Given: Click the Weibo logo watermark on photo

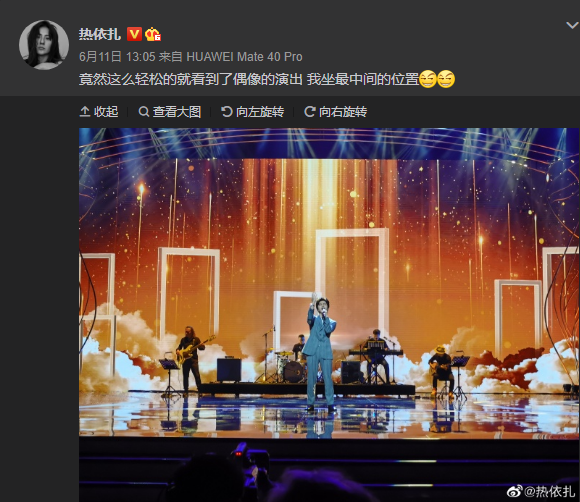Looking at the screenshot, I should click(515, 491).
